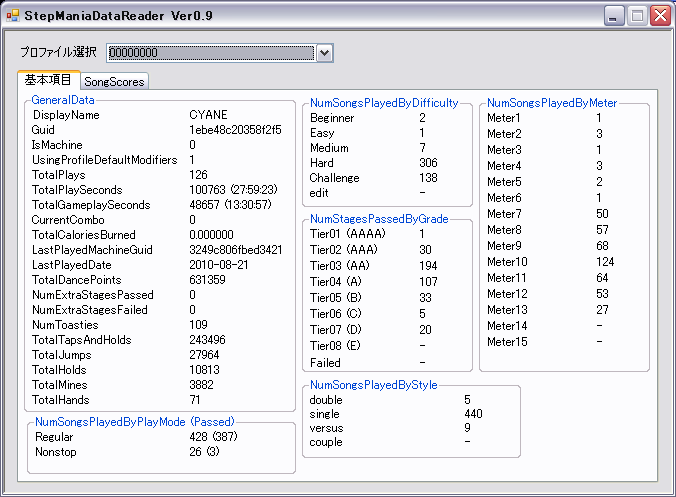Click the Tier05 (B) count 33
The width and height of the screenshot is (676, 497).
(425, 298)
